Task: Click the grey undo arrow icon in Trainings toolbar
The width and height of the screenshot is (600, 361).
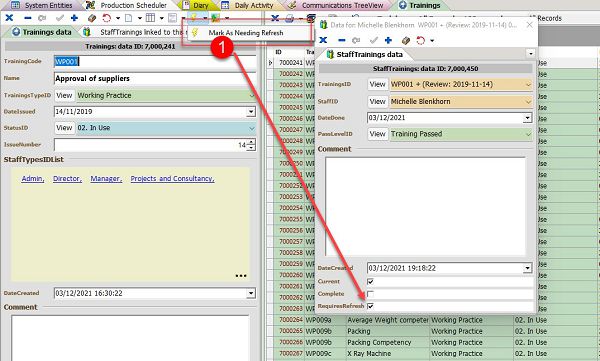Action: coord(42,18)
